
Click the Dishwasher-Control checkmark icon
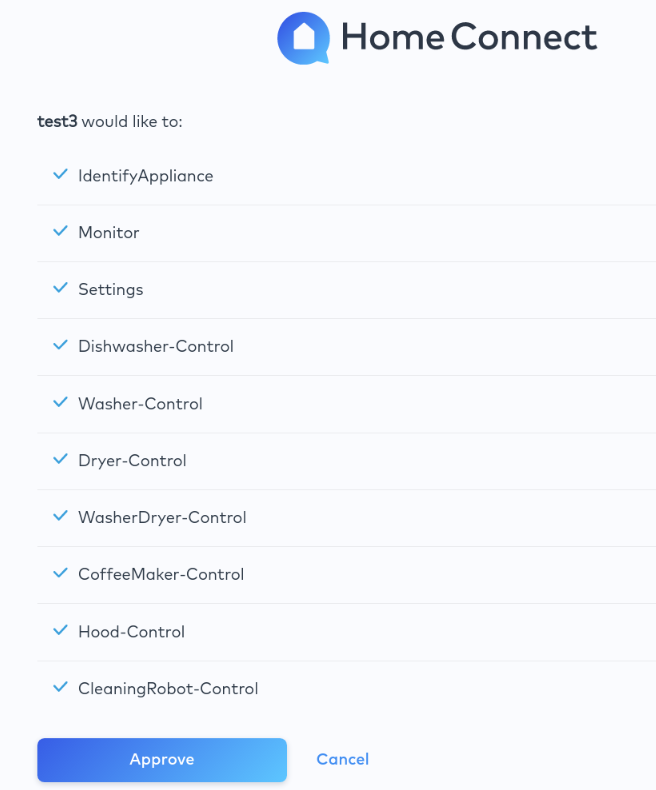59,346
